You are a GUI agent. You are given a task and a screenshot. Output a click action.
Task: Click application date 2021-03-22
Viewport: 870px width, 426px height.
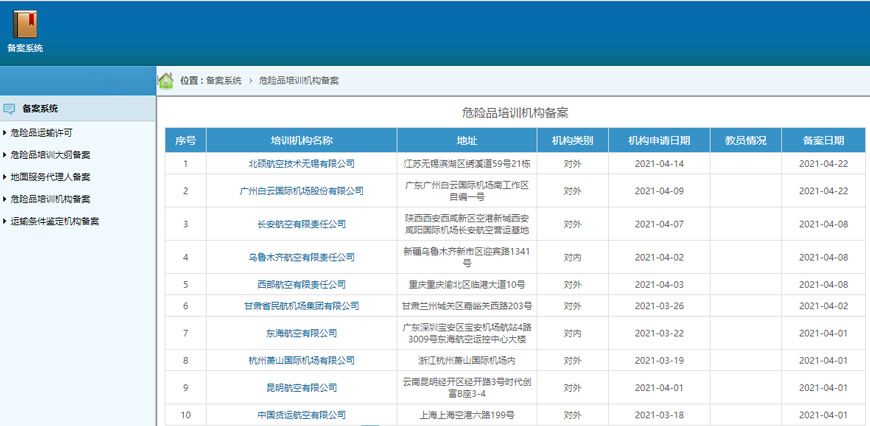[659, 333]
